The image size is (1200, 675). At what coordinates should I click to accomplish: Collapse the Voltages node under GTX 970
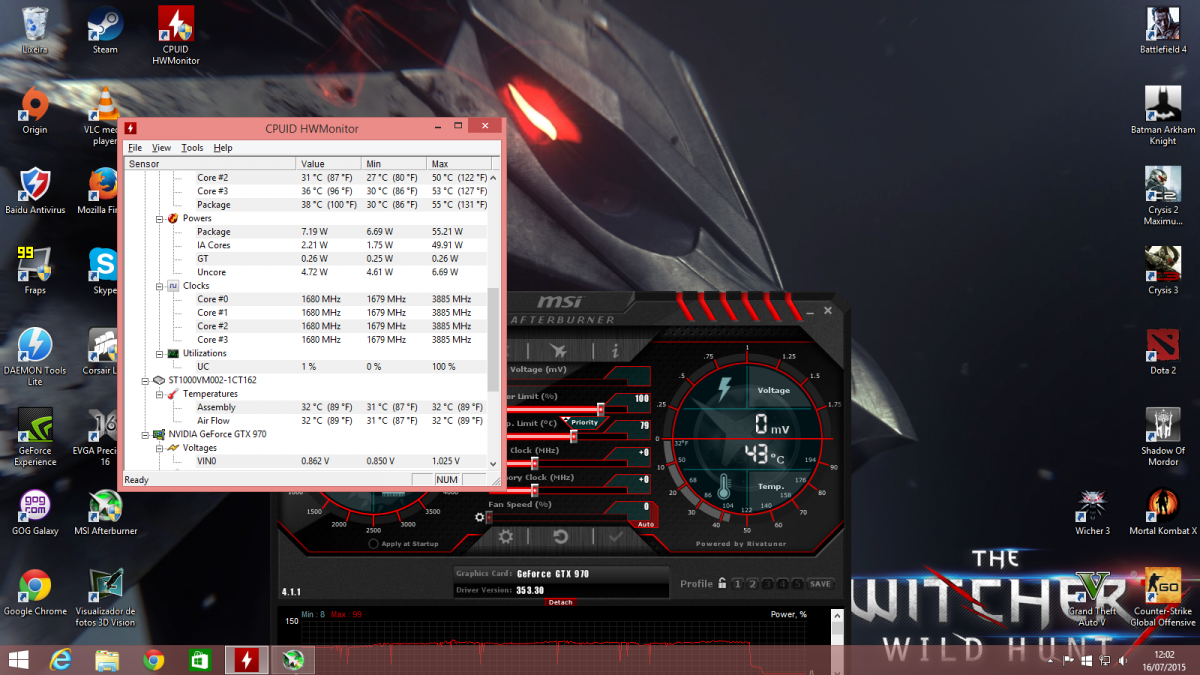click(x=158, y=448)
